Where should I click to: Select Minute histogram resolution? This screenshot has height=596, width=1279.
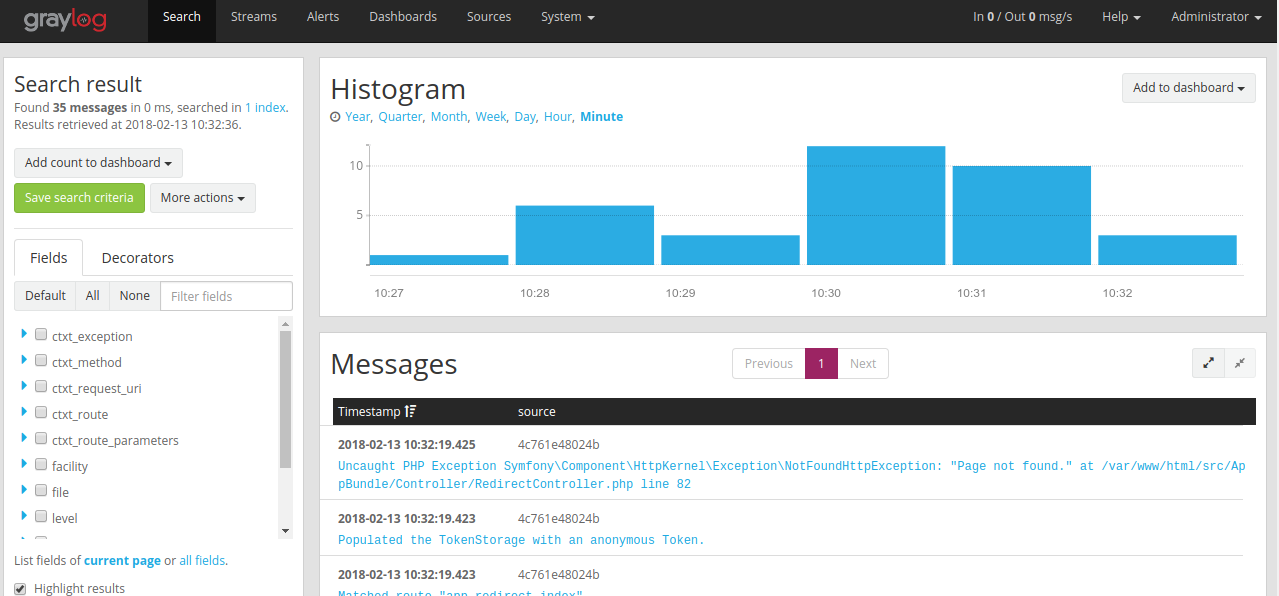(601, 116)
